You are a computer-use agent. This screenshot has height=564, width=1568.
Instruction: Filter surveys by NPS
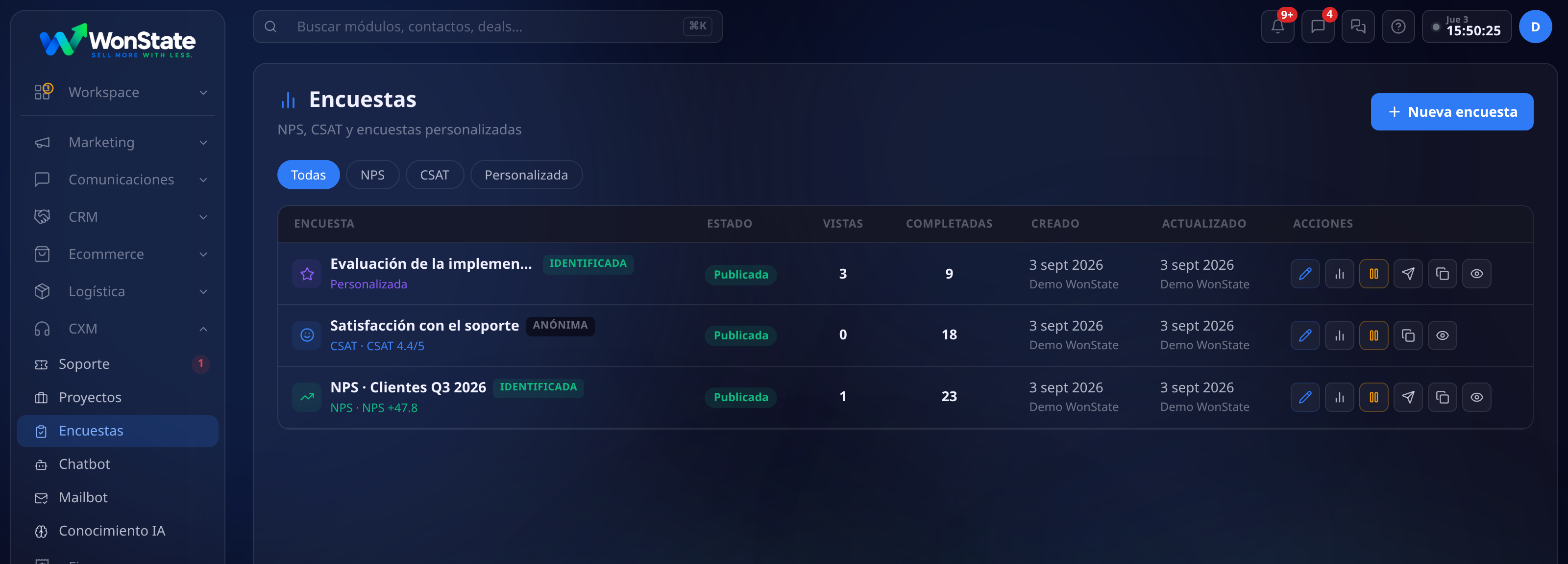coord(372,175)
